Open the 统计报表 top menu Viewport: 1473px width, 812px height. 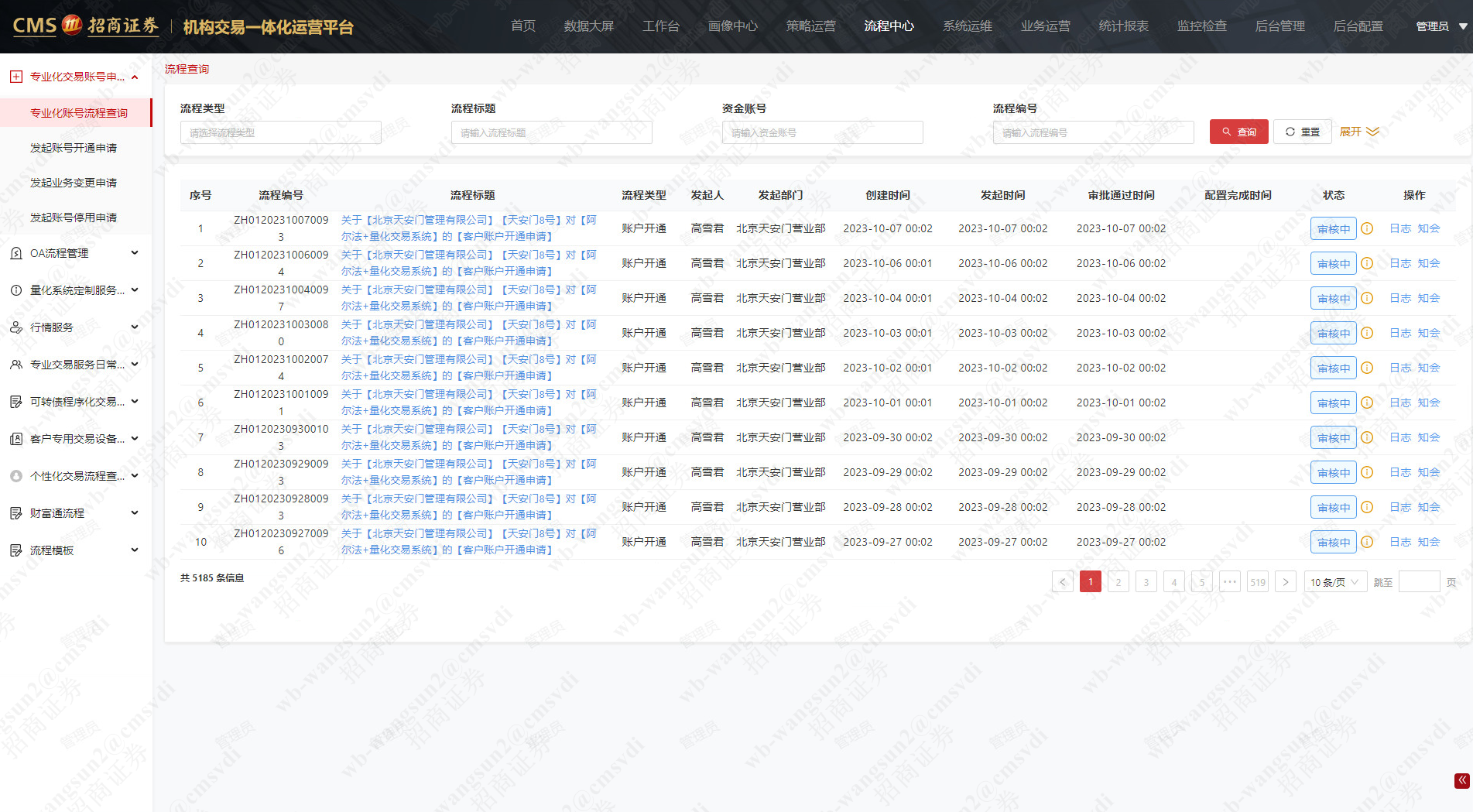coord(1124,26)
